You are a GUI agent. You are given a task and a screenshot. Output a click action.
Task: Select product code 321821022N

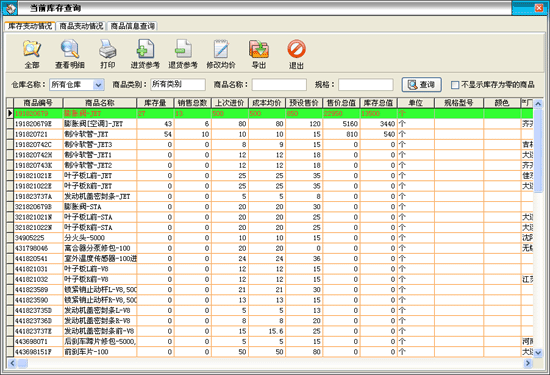click(33, 228)
